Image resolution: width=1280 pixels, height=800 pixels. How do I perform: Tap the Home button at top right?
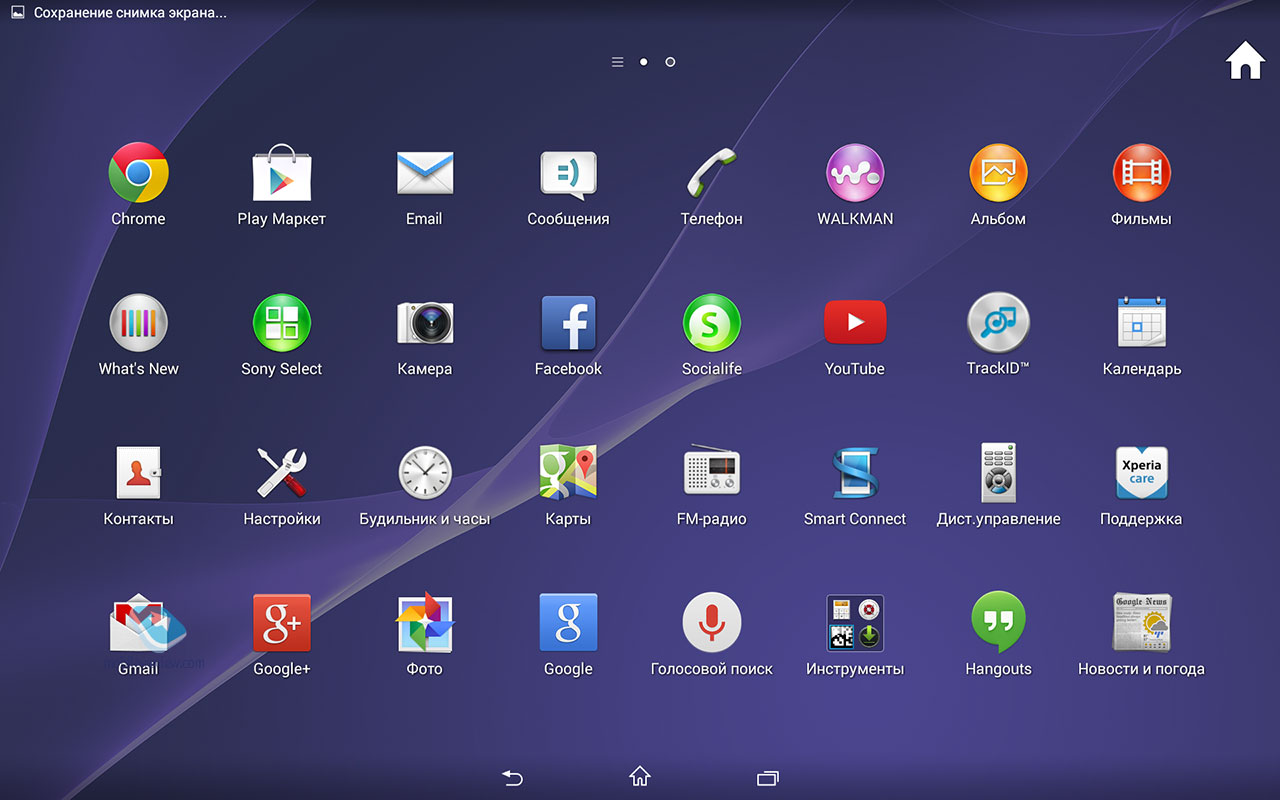pyautogui.click(x=1245, y=60)
